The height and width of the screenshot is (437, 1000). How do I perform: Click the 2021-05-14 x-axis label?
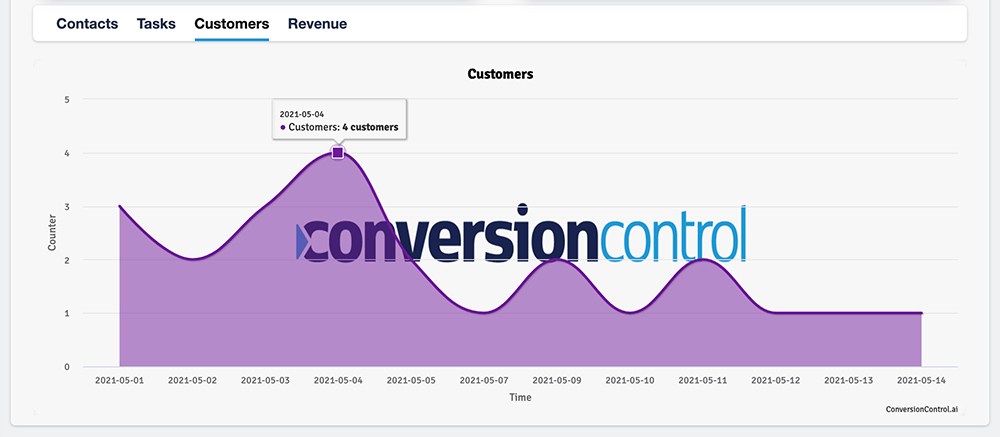(921, 381)
